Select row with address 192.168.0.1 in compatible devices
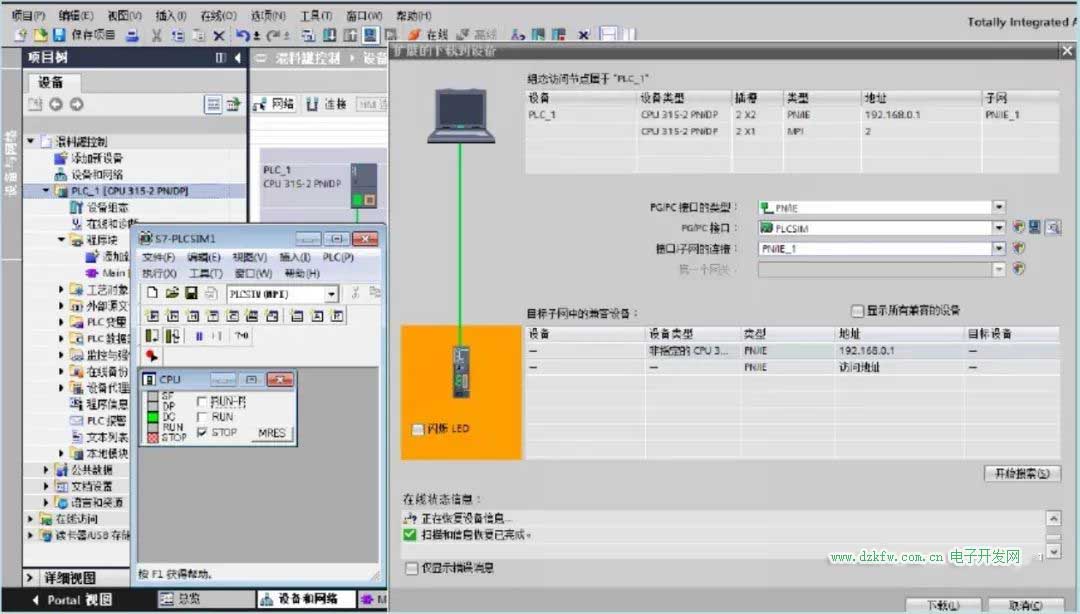This screenshot has height=614, width=1080. pos(792,351)
